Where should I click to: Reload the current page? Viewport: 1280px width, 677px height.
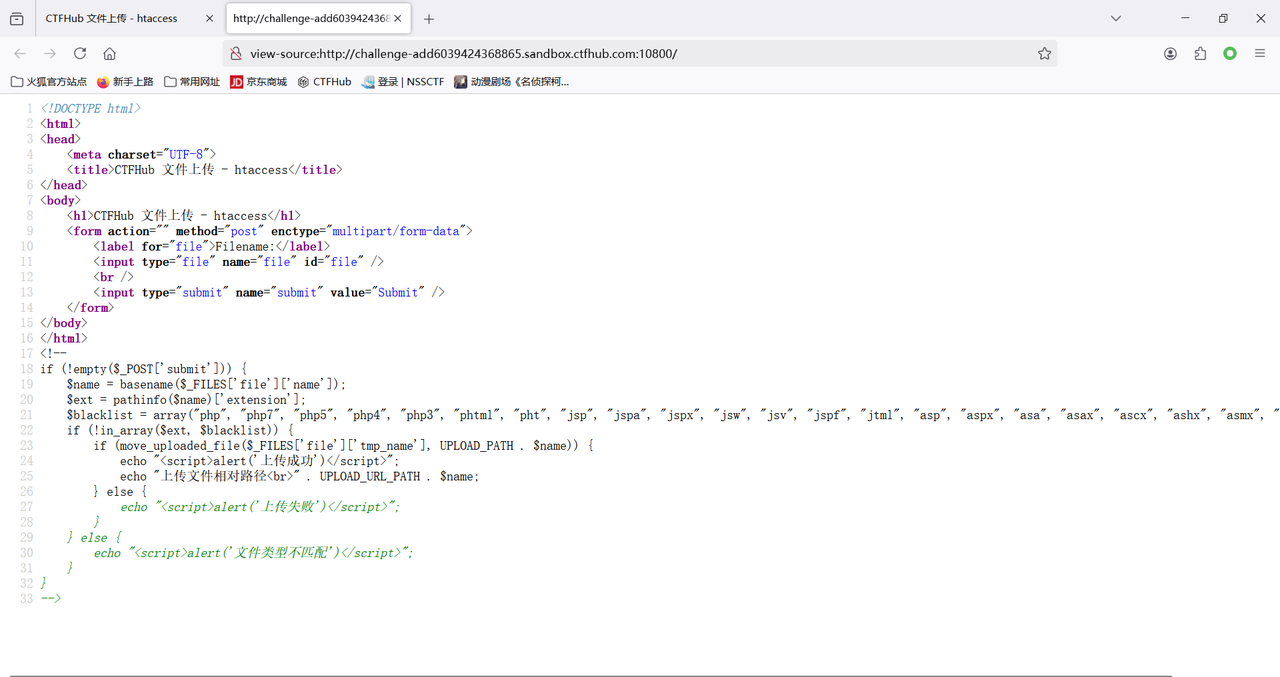click(80, 54)
